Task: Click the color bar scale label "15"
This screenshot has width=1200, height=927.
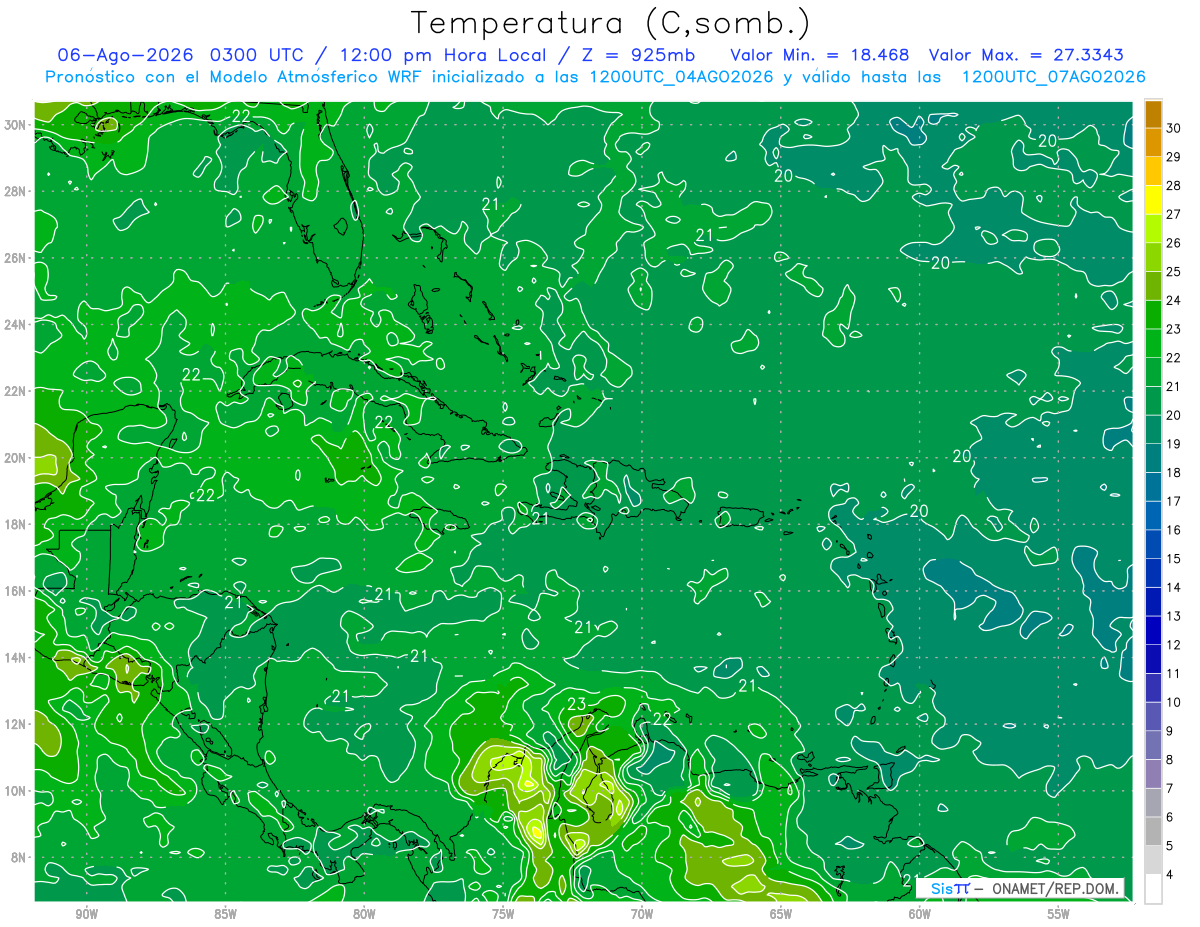Action: pyautogui.click(x=1174, y=559)
